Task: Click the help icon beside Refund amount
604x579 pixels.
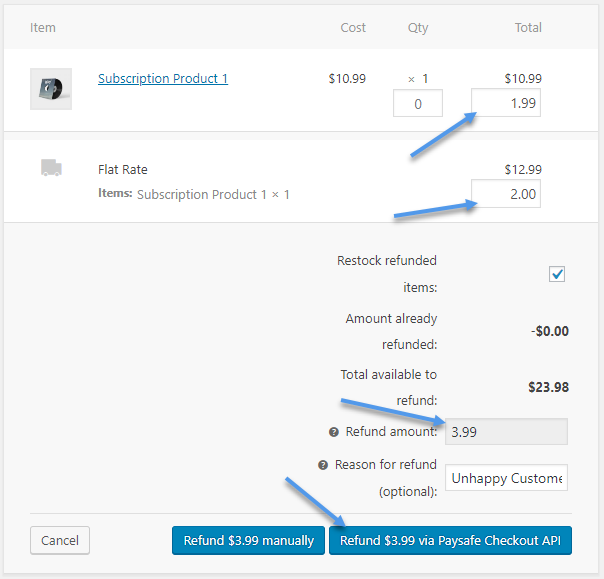Action: coord(334,432)
